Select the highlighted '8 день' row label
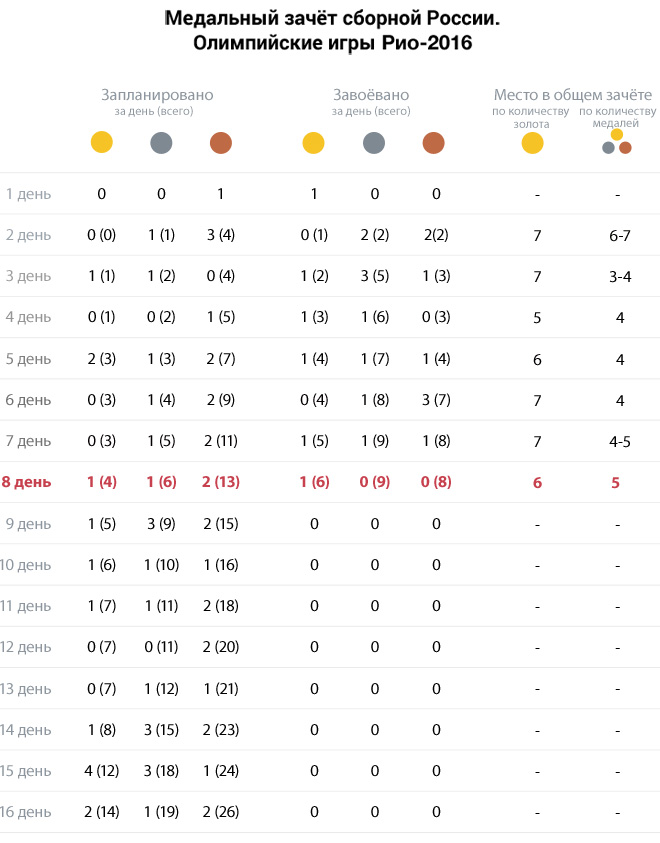The width and height of the screenshot is (660, 843). point(26,482)
